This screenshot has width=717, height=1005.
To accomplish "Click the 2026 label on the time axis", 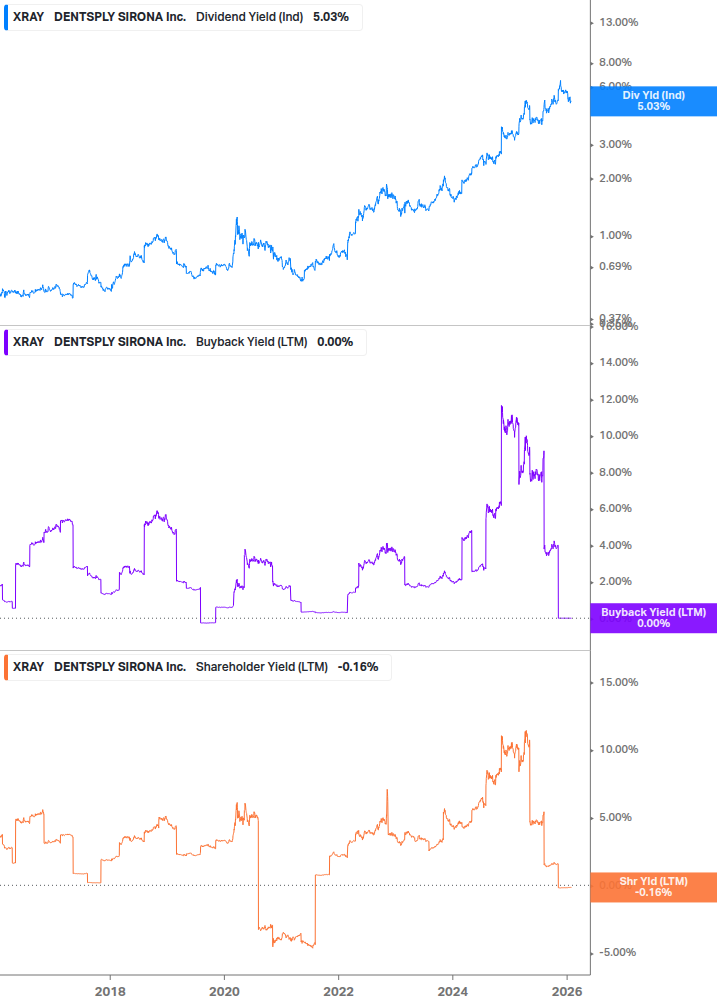I will [x=567, y=992].
